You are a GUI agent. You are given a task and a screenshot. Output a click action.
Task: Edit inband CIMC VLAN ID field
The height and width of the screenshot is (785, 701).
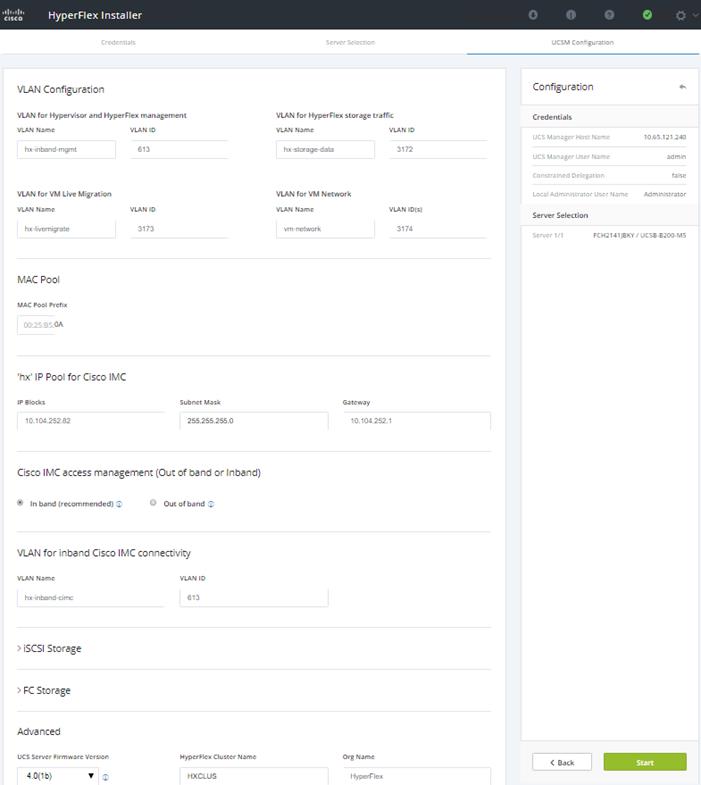[254, 598]
